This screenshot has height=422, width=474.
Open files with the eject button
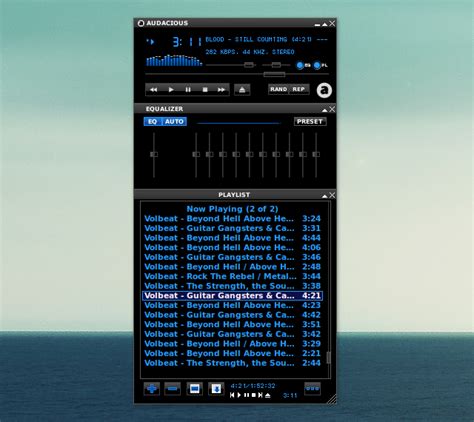(242, 90)
